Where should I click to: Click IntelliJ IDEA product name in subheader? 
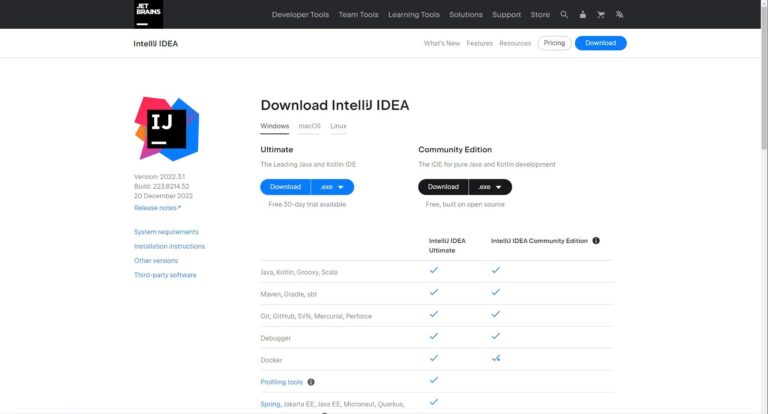[x=155, y=44]
